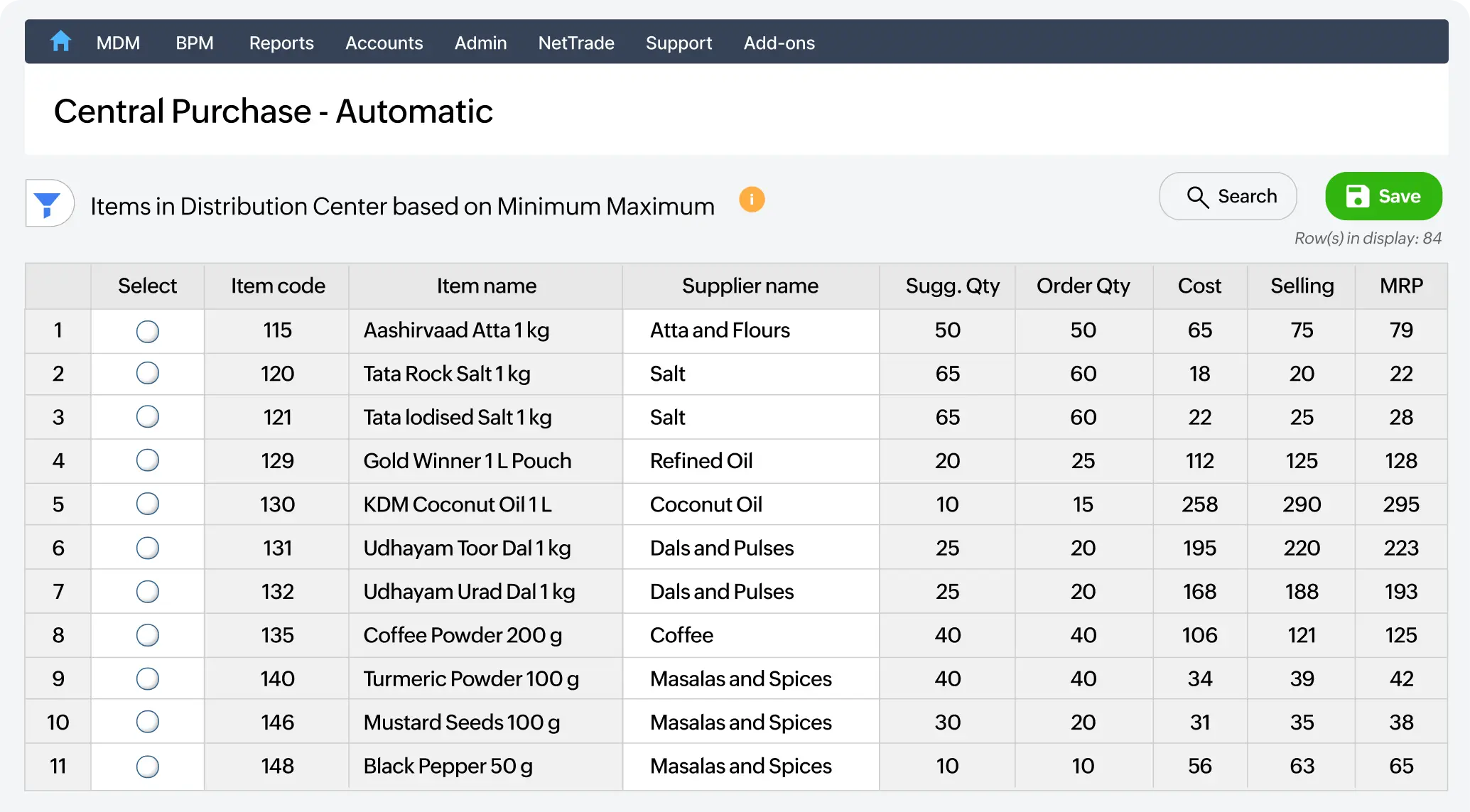The width and height of the screenshot is (1470, 812).
Task: Open the Accounts menu
Action: (x=384, y=43)
